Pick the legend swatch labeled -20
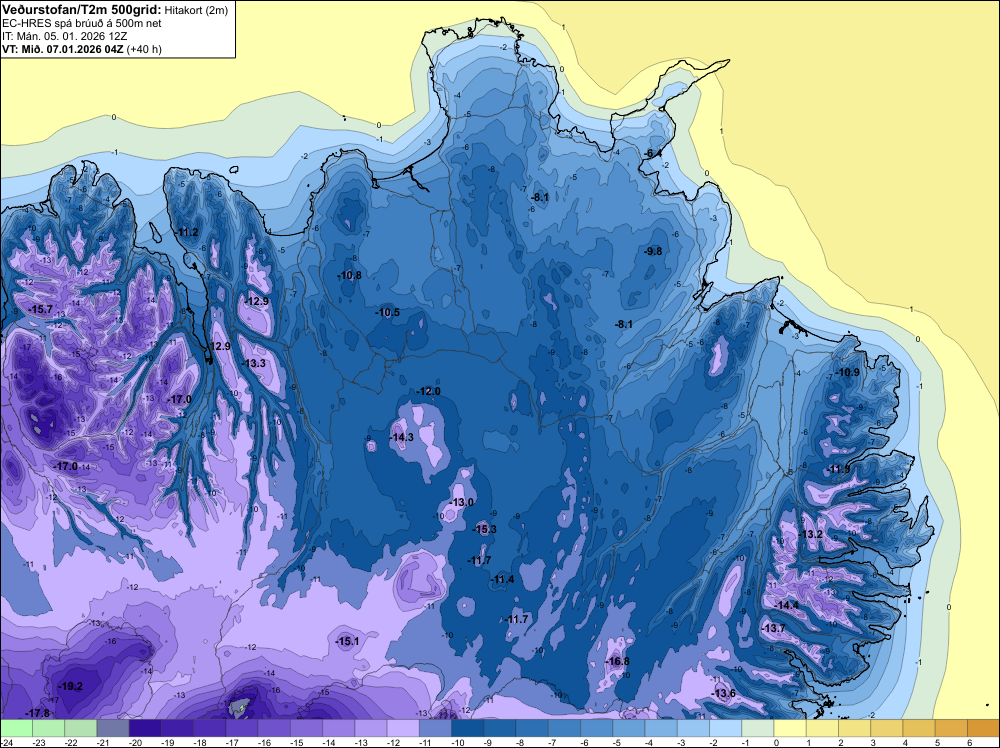The image size is (1000, 748). 145,728
